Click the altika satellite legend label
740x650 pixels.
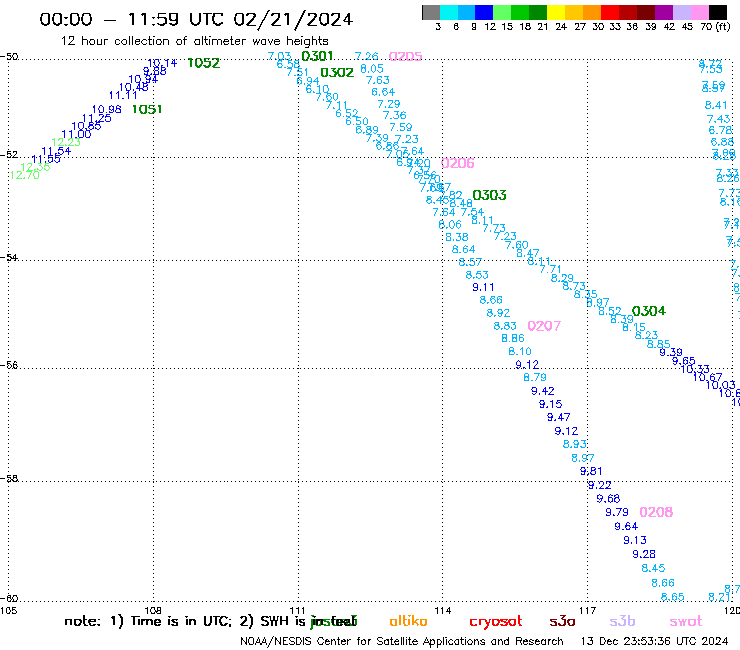408,621
